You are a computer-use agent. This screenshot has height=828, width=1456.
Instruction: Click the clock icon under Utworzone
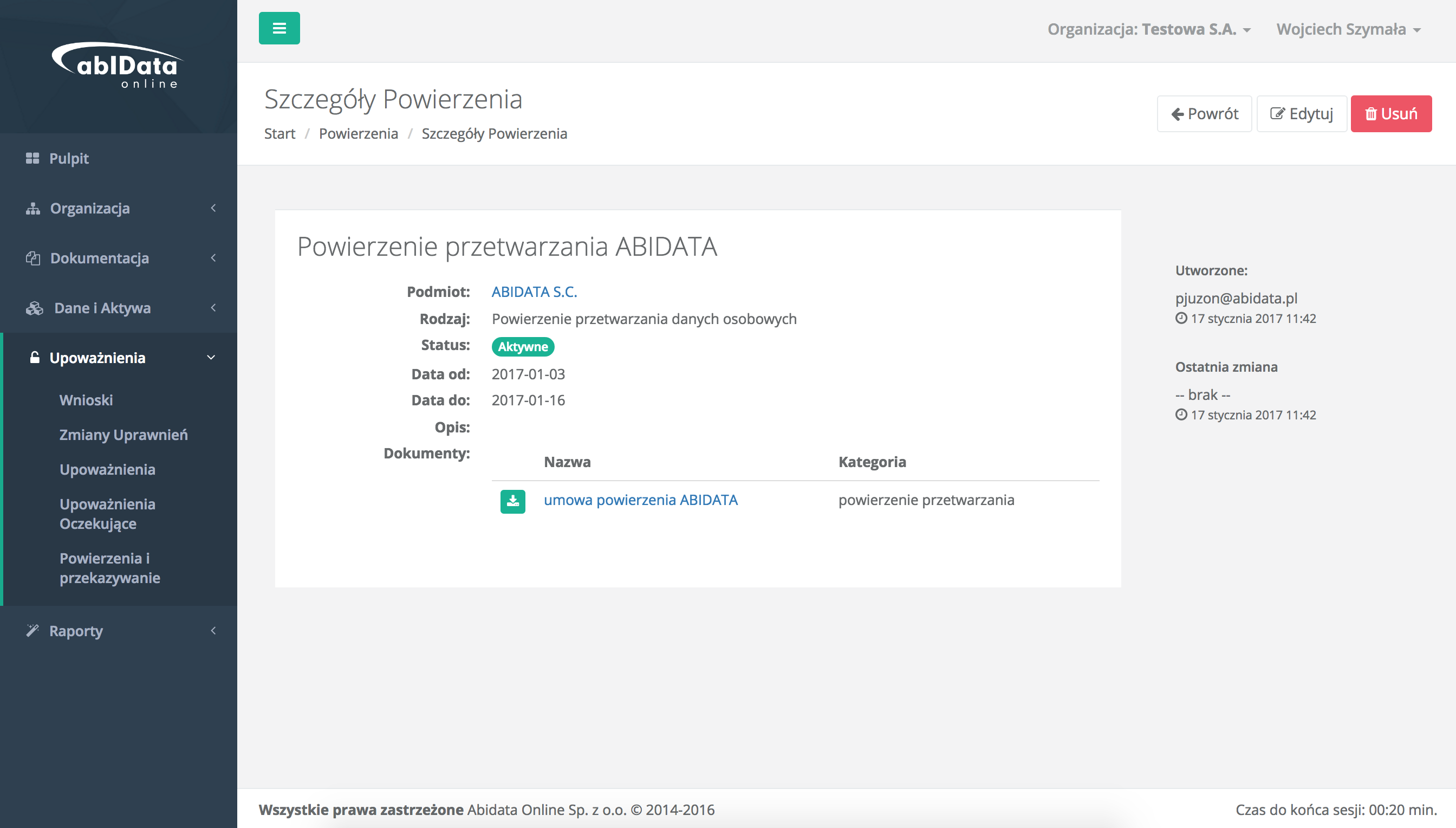1181,319
